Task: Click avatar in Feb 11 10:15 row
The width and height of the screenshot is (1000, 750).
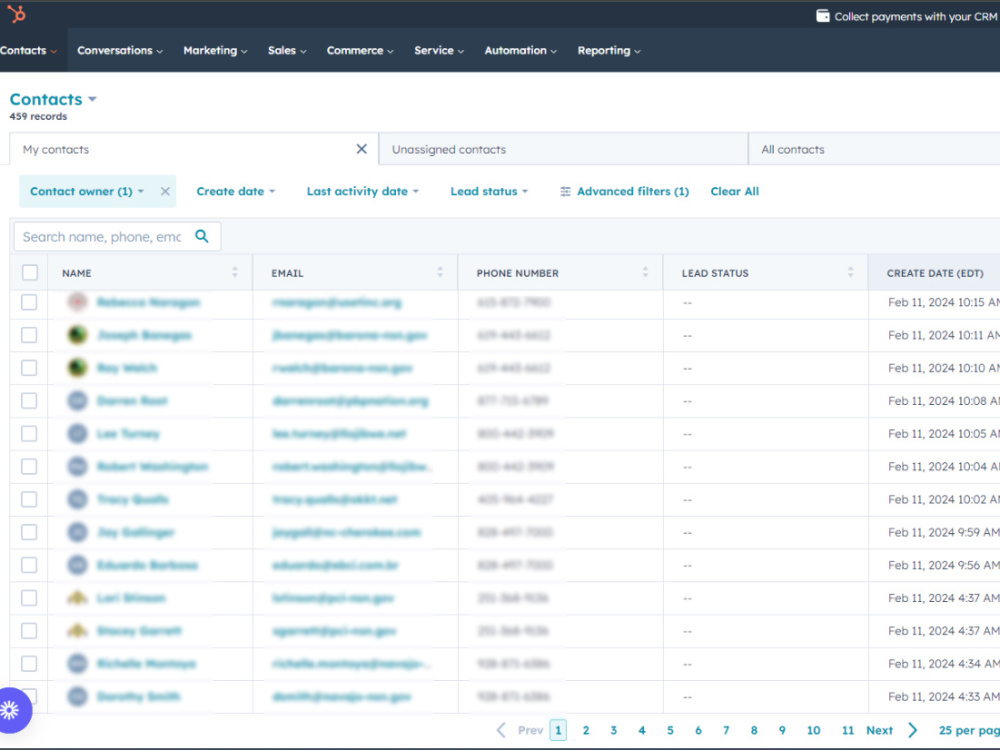Action: (77, 302)
